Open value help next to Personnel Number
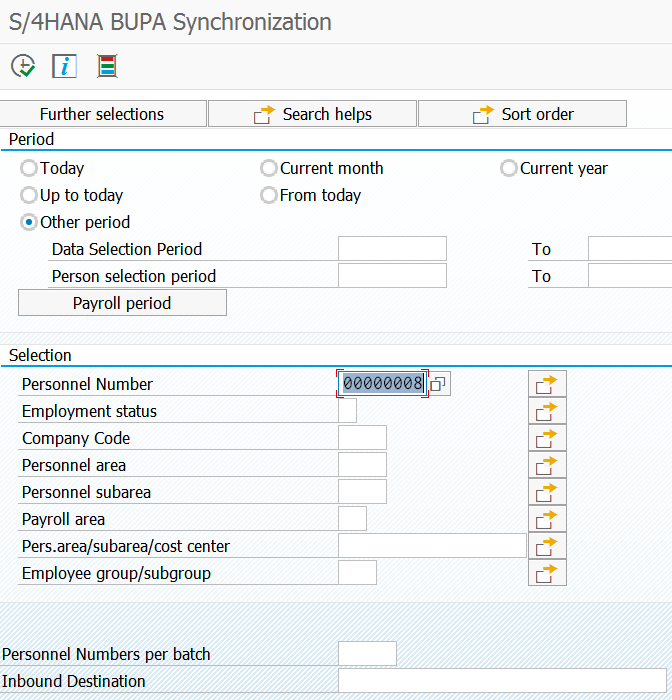Viewport: 672px width, 700px height. pos(438,384)
